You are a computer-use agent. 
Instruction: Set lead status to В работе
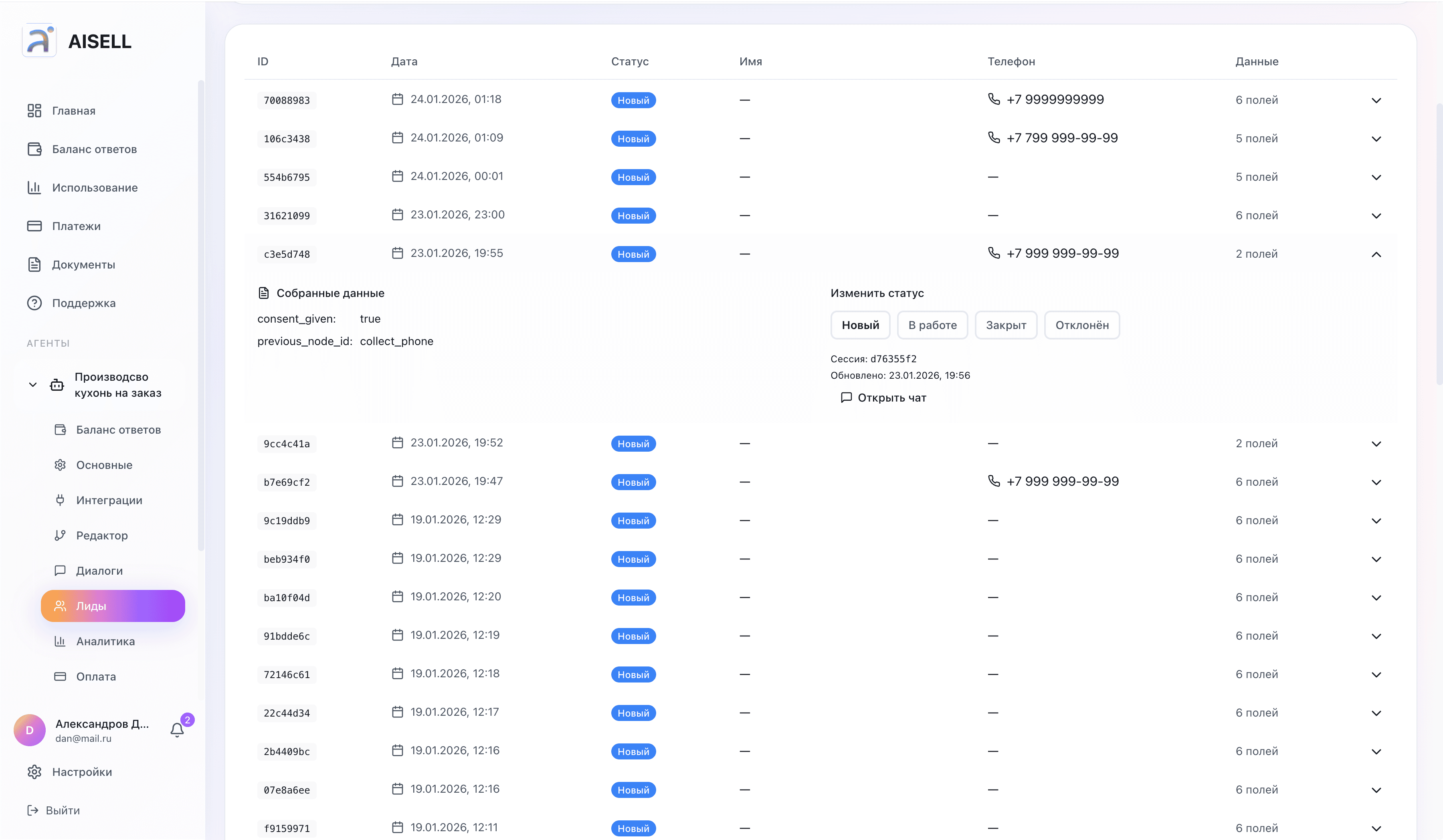(932, 325)
